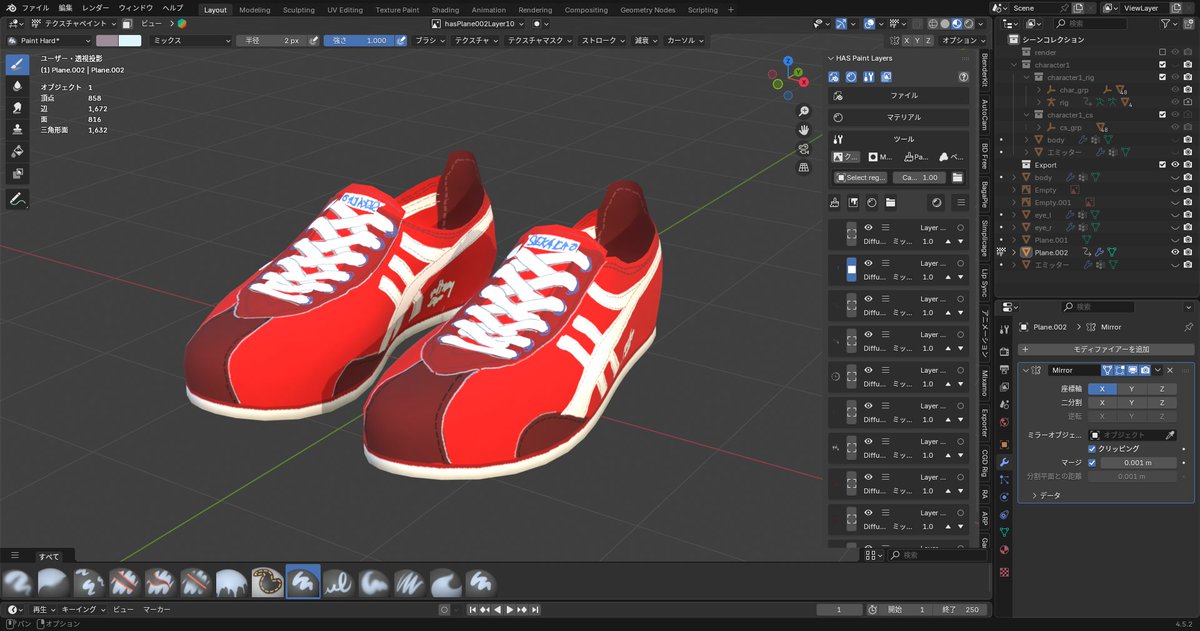Open the Options dropdown in header
The height and width of the screenshot is (631, 1200).
click(x=963, y=41)
